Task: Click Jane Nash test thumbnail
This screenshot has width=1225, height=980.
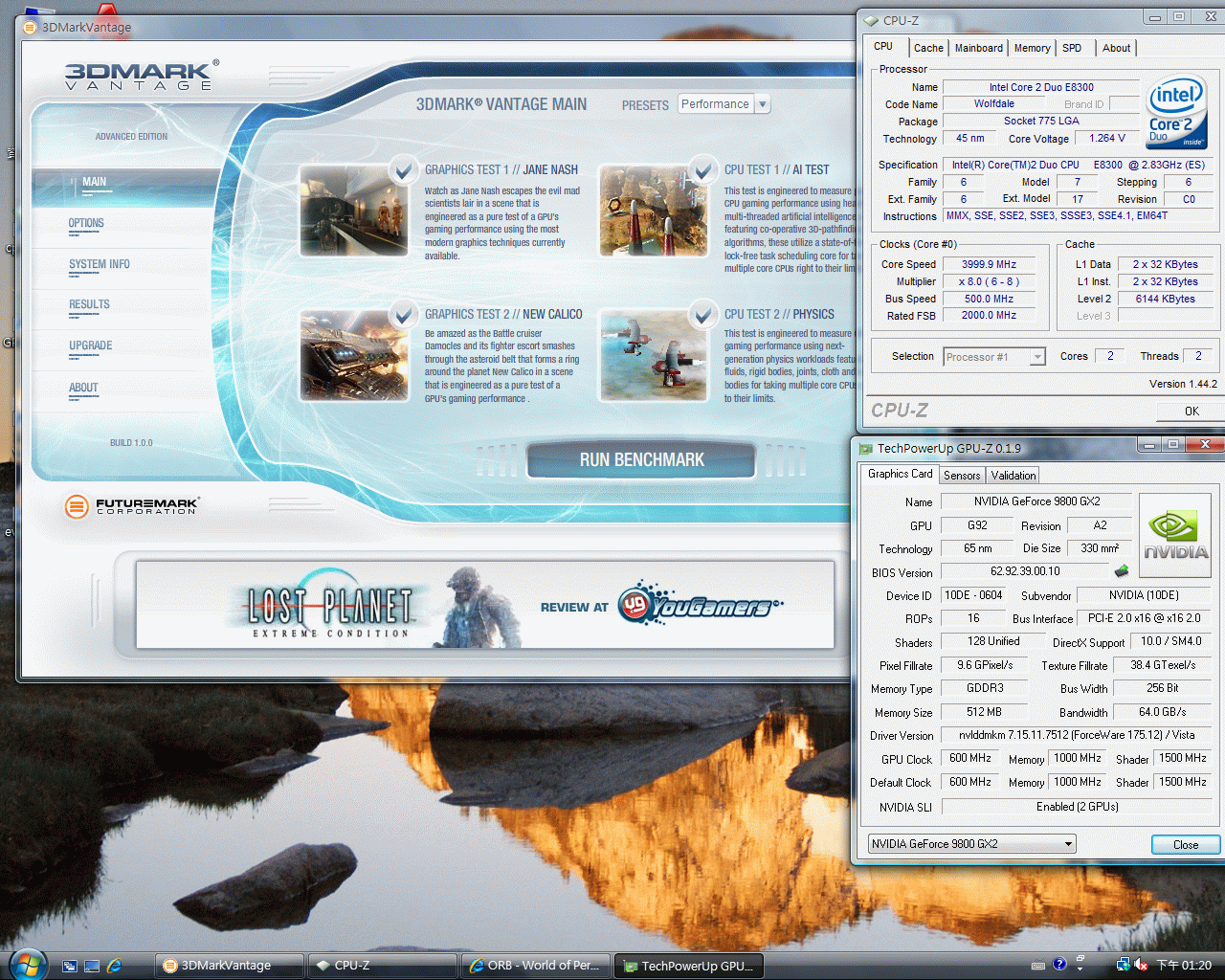Action: pos(354,211)
